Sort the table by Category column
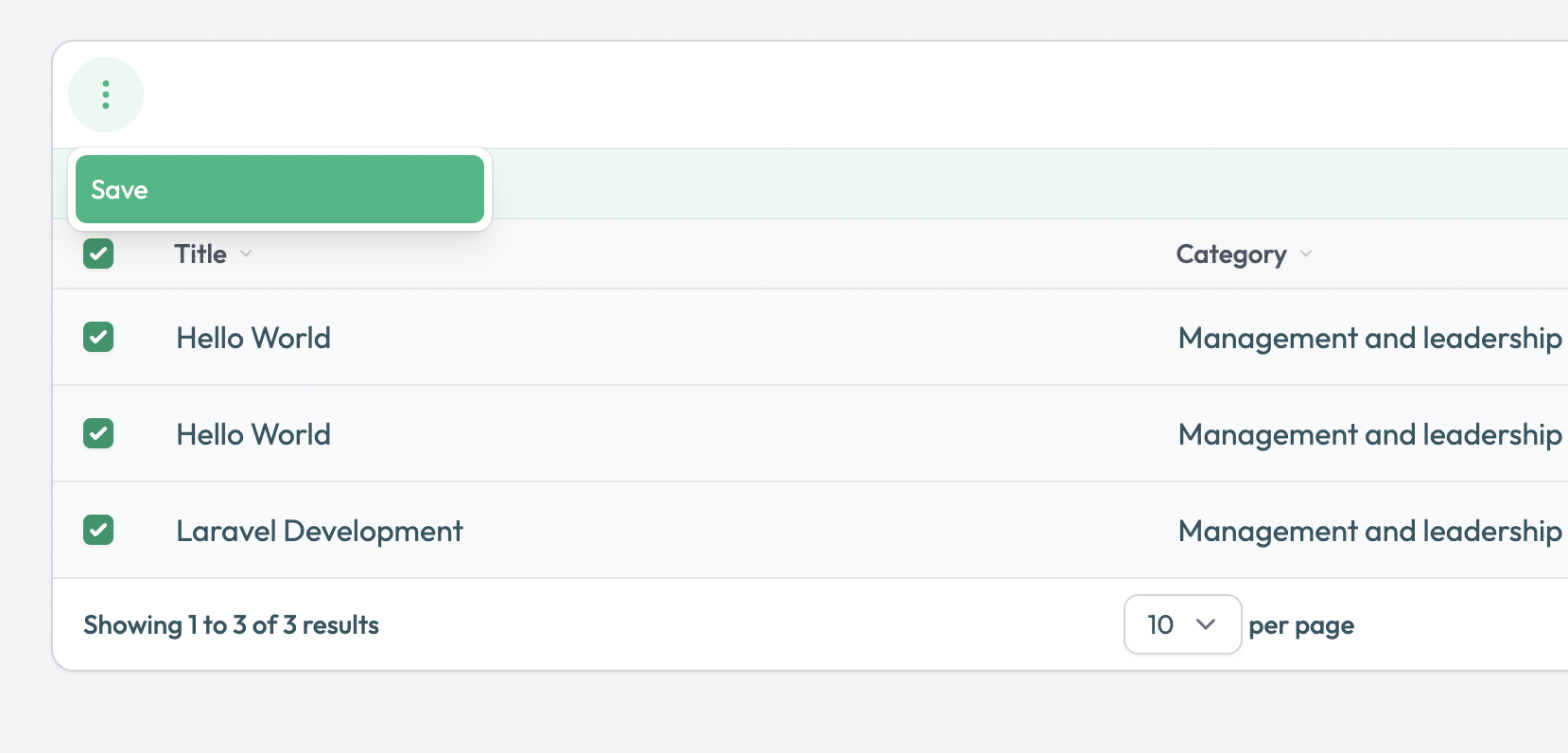Viewport: 1568px width, 753px height. (1230, 254)
